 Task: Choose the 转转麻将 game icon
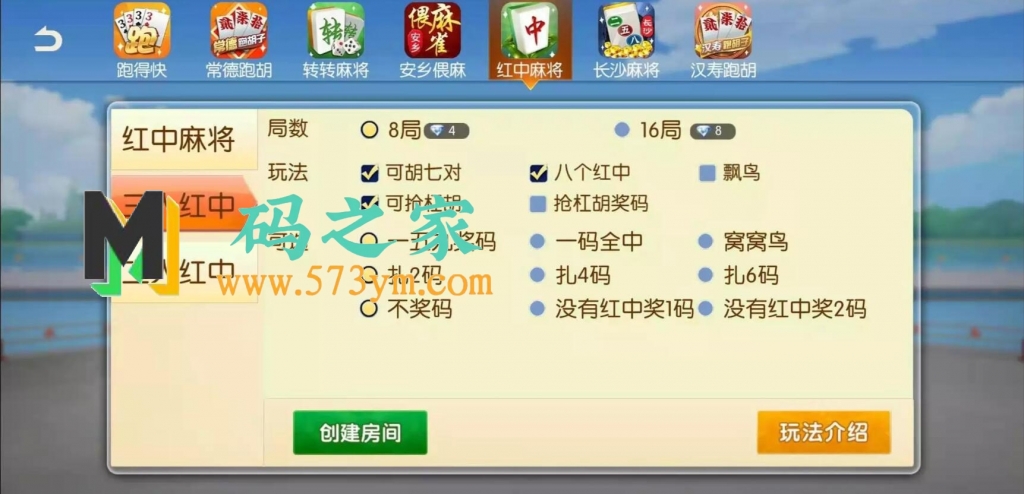pos(336,30)
